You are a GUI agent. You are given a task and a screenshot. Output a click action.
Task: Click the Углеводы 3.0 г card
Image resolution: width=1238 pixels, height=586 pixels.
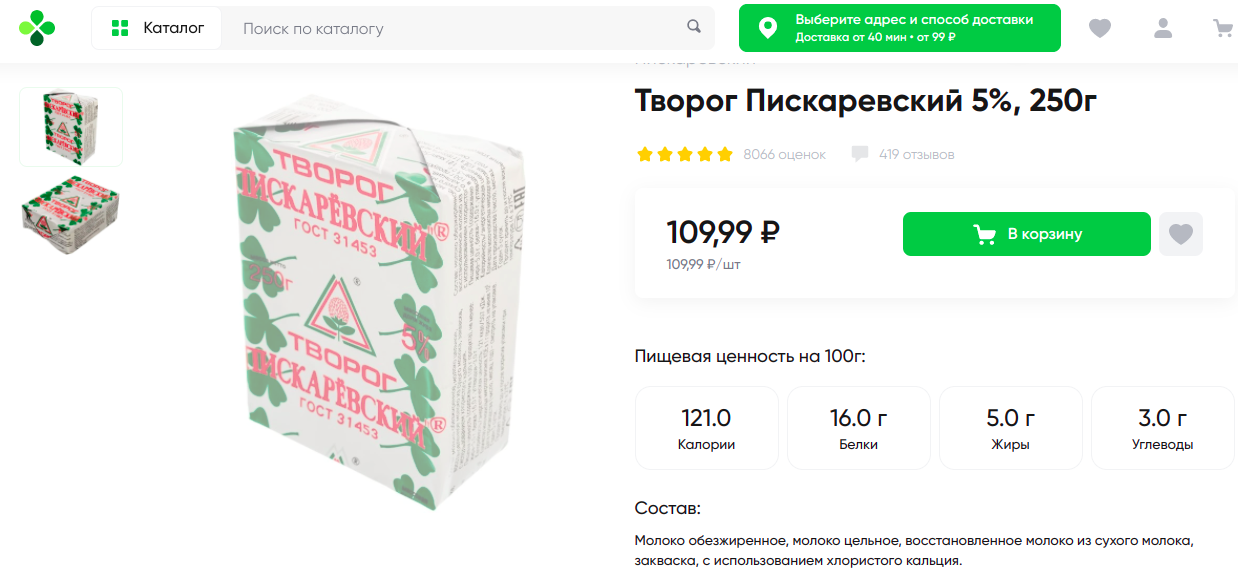tap(1162, 428)
